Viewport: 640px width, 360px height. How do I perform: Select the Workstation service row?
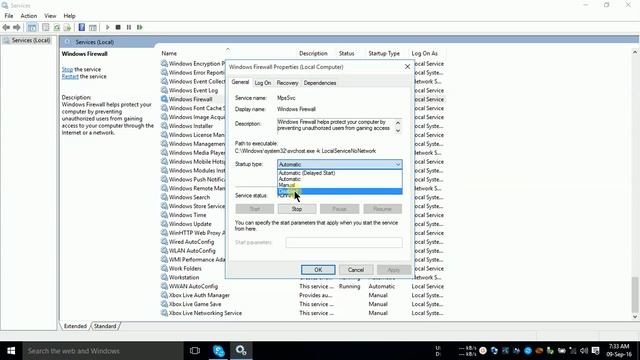click(184, 278)
